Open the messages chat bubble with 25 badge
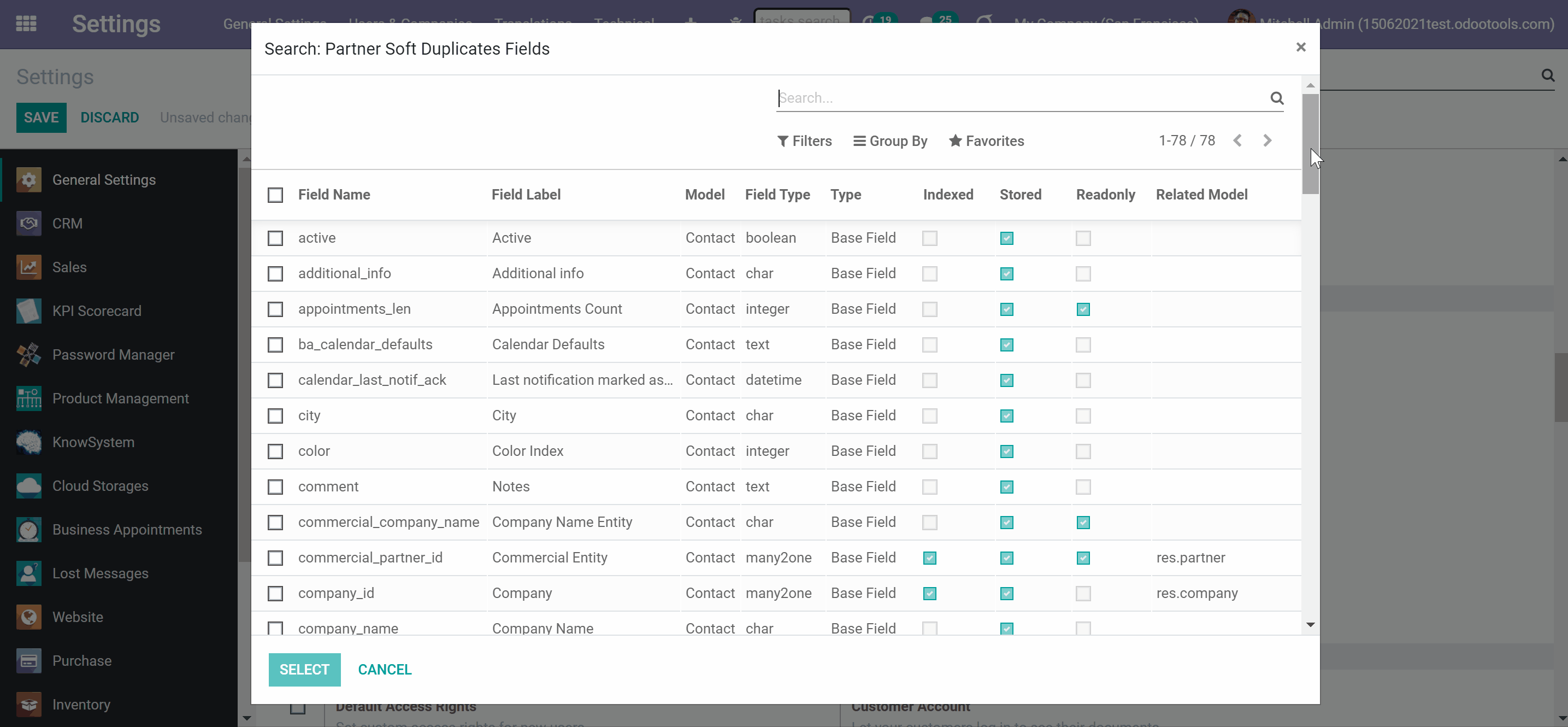Viewport: 1568px width, 727px height. click(938, 21)
